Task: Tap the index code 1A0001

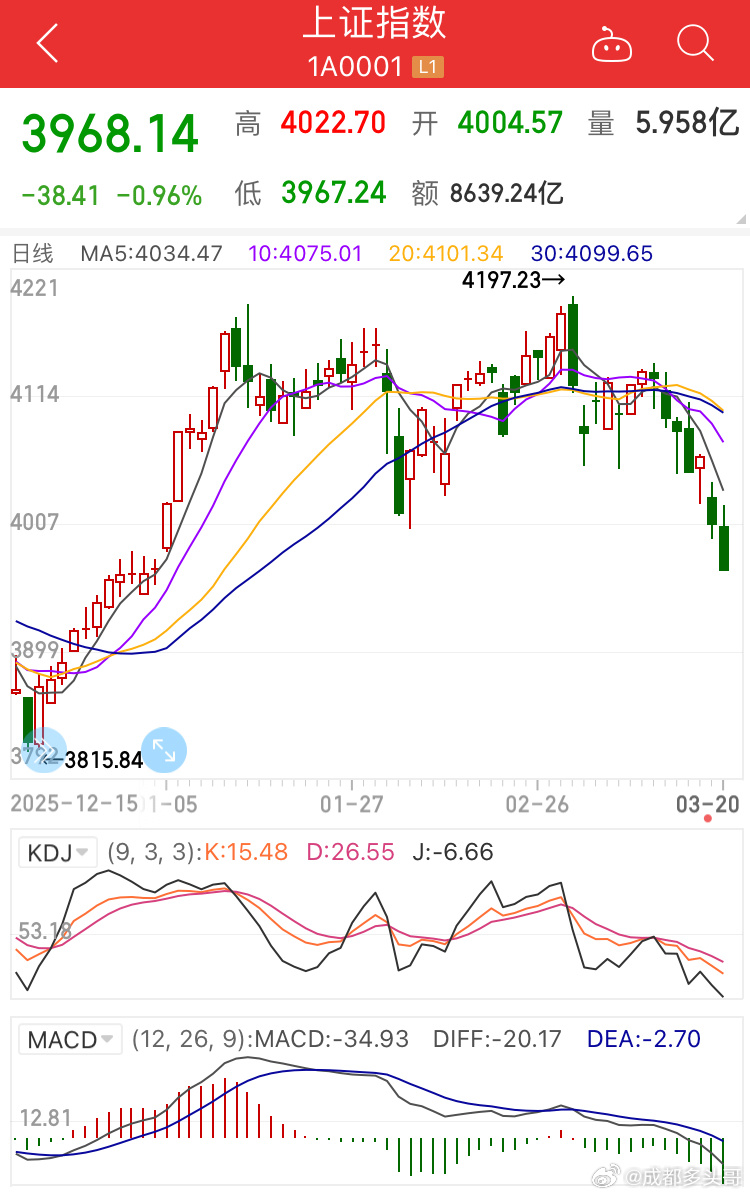Action: (x=355, y=67)
